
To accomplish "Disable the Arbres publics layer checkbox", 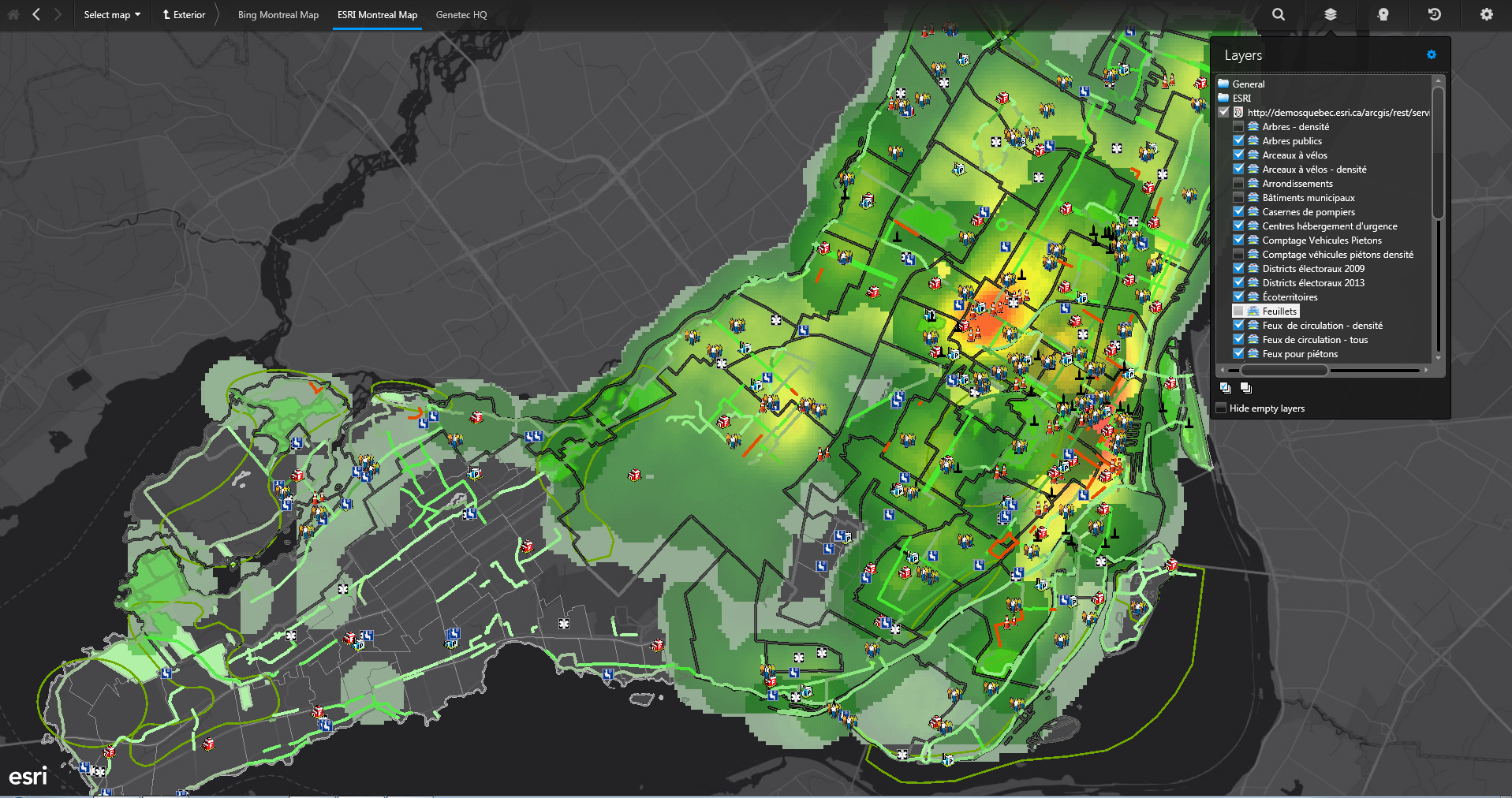I will coord(1238,140).
